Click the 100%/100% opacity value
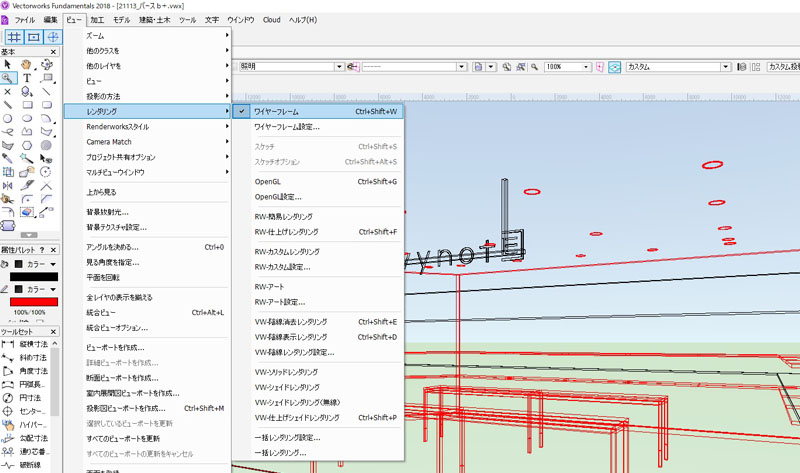This screenshot has width=800, height=473. (29, 312)
